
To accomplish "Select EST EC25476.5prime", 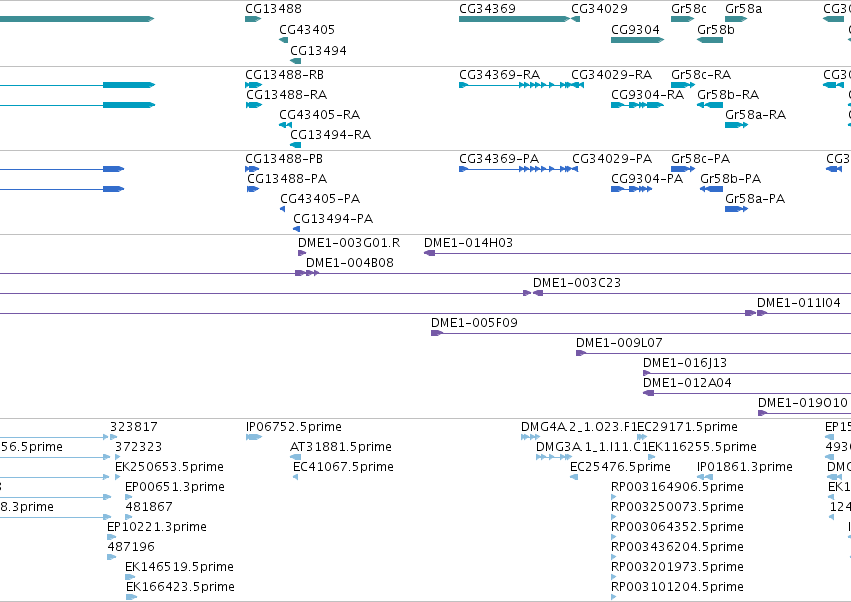I will [574, 477].
